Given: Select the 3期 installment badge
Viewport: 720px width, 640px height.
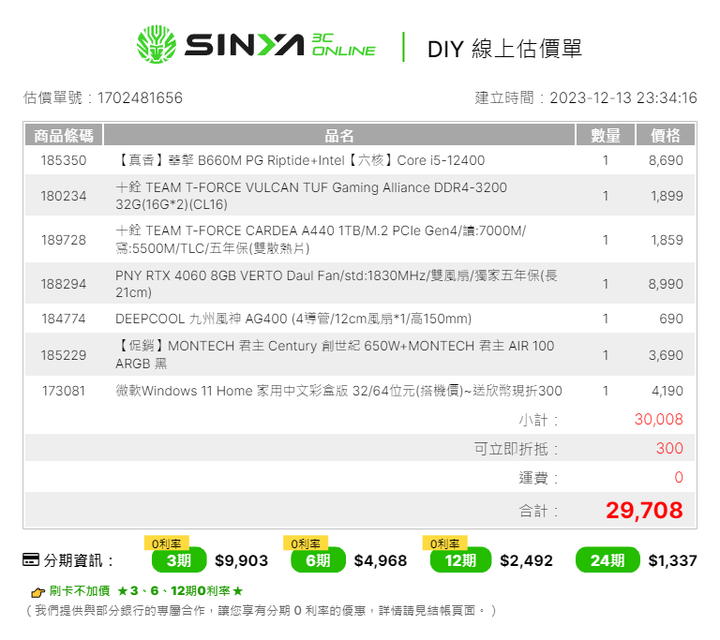Looking at the screenshot, I should coord(179,560).
